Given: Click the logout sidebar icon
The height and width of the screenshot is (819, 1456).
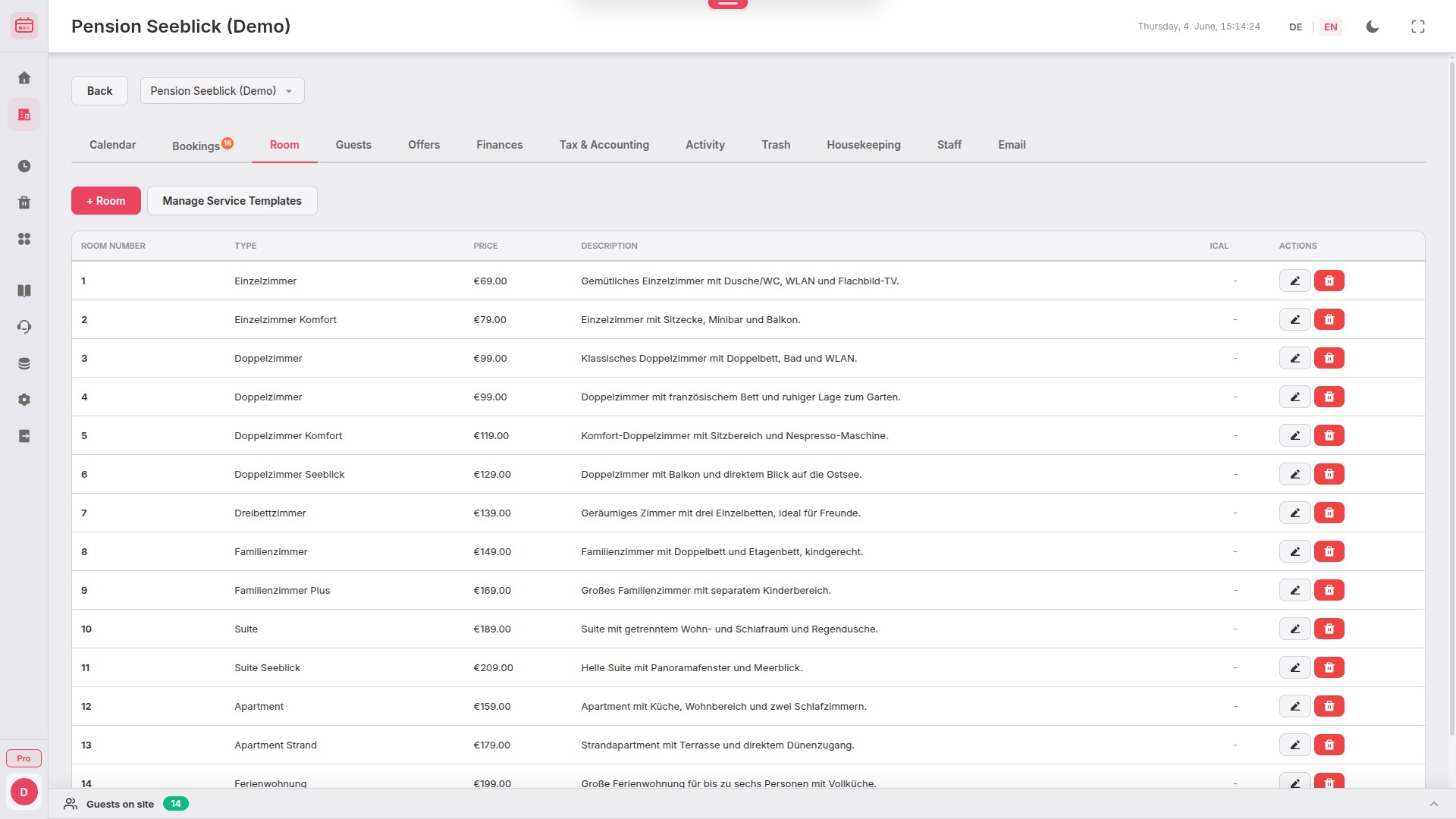Looking at the screenshot, I should tap(24, 436).
